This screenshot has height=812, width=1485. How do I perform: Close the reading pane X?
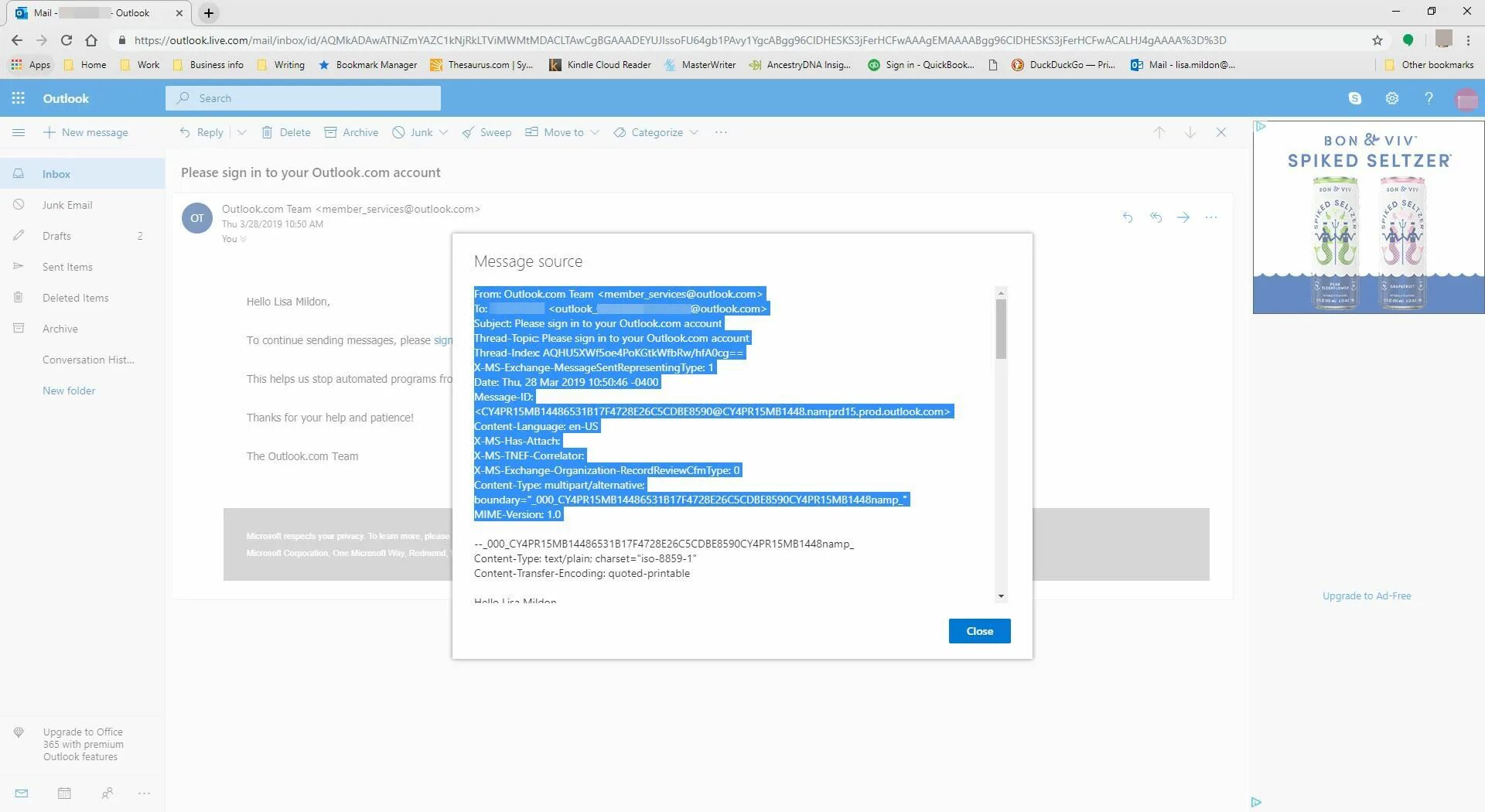[1221, 132]
